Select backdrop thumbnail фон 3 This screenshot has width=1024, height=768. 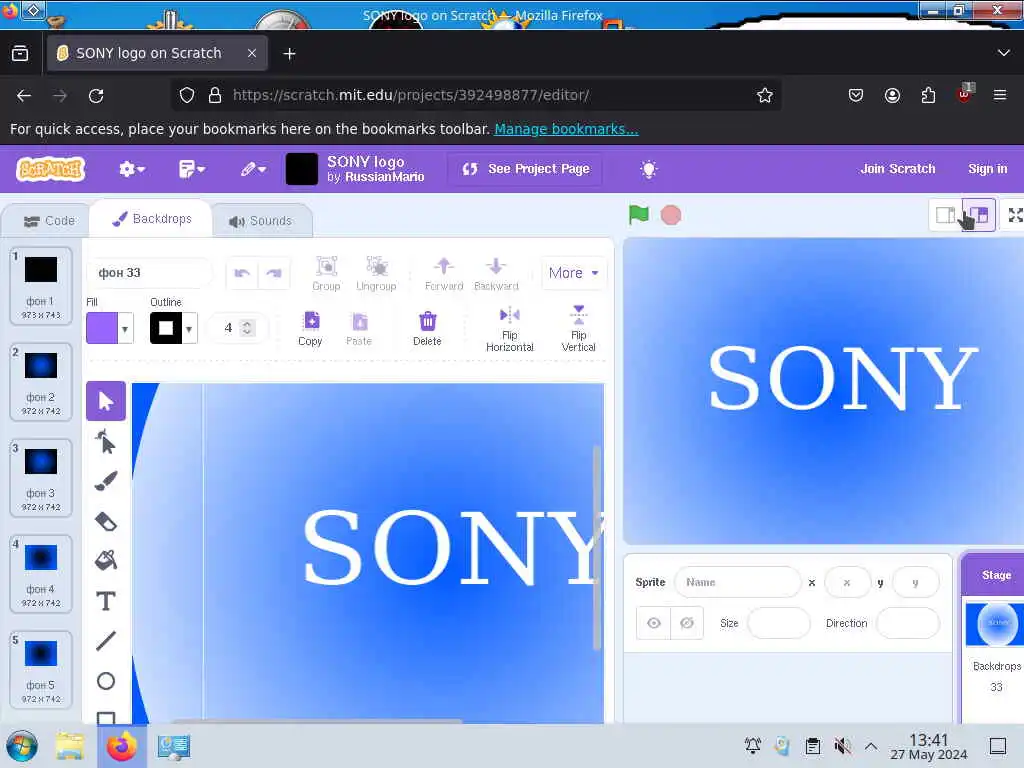coord(40,477)
